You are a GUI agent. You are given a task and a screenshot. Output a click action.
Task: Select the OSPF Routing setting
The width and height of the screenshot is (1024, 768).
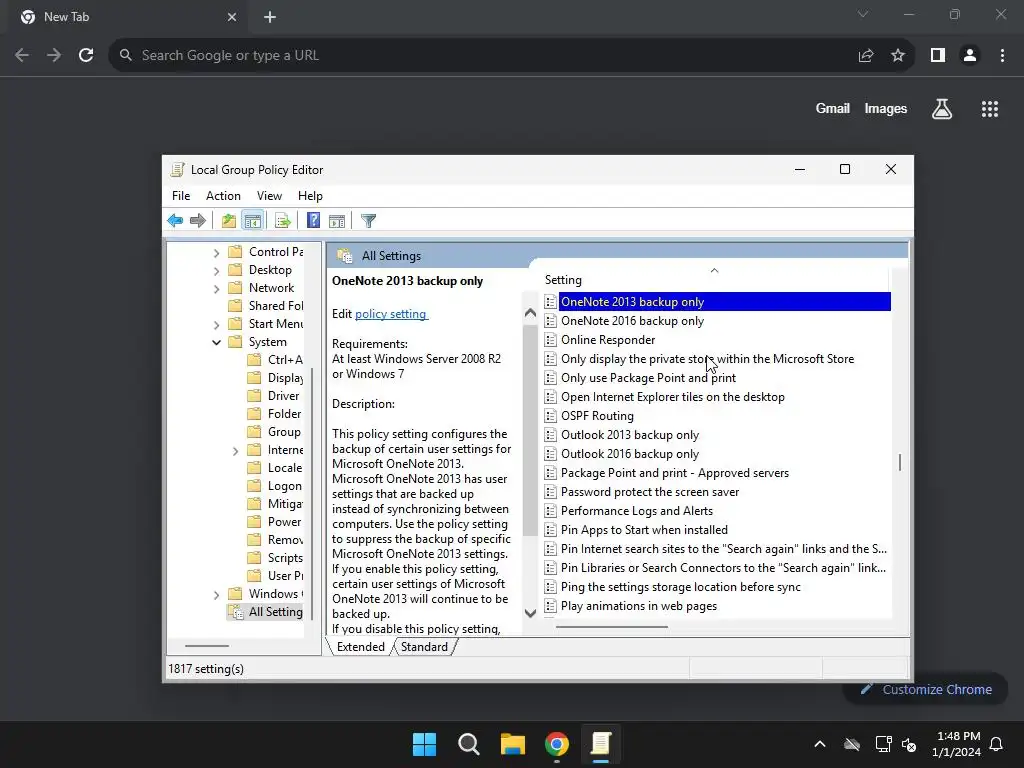point(597,416)
